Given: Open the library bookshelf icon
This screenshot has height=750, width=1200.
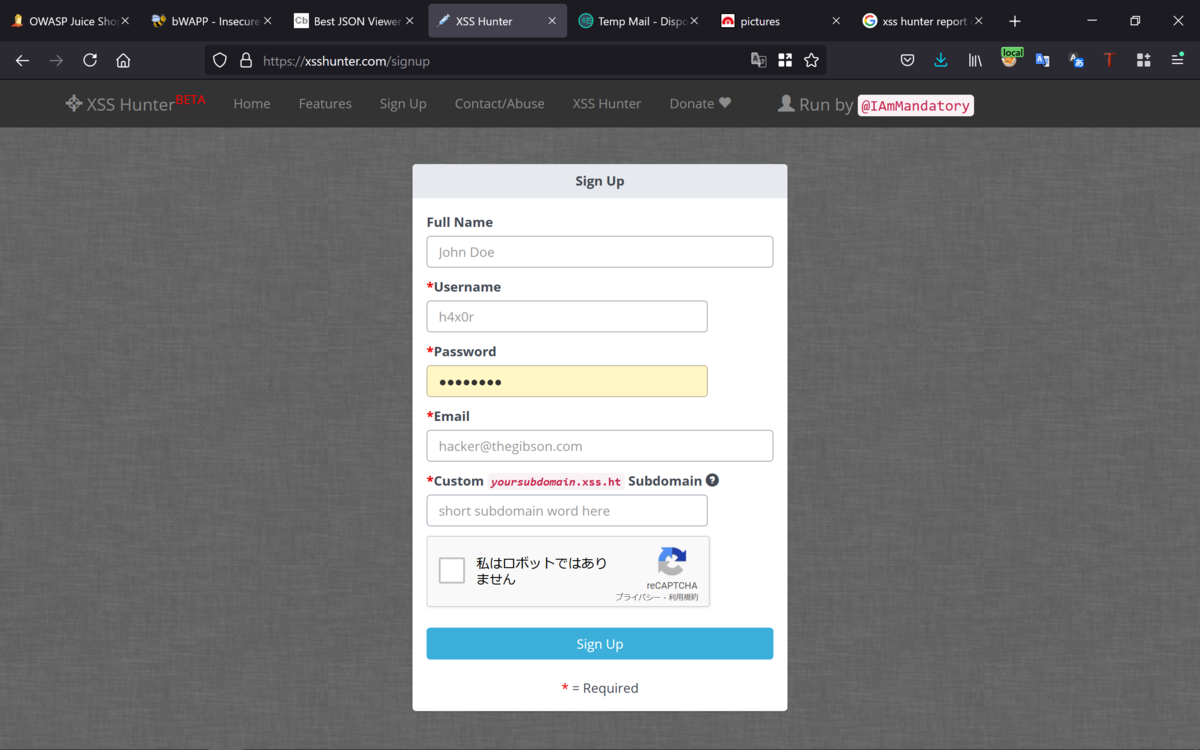Looking at the screenshot, I should pos(975,60).
